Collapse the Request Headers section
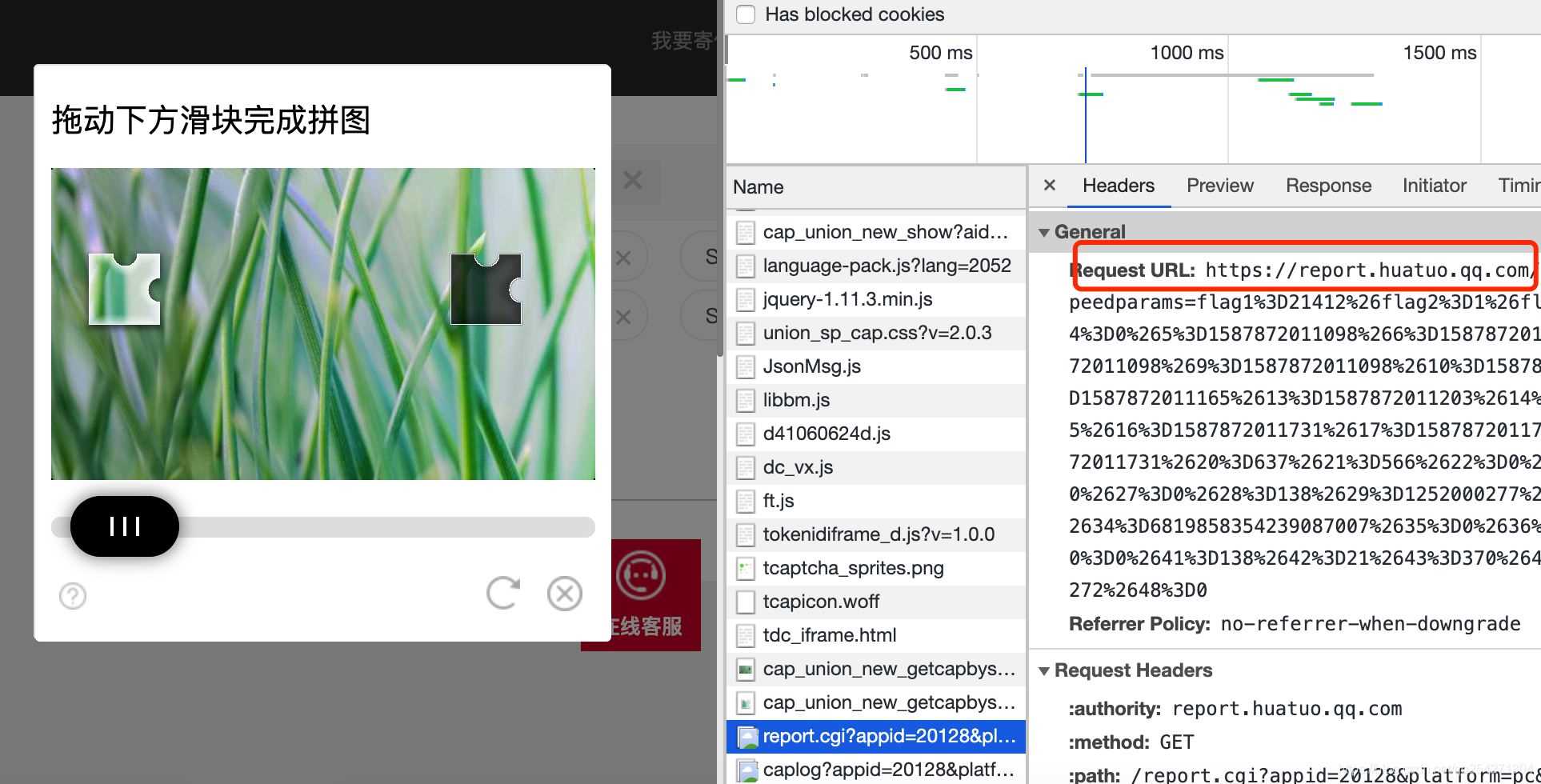The height and width of the screenshot is (784, 1541). pos(1044,671)
